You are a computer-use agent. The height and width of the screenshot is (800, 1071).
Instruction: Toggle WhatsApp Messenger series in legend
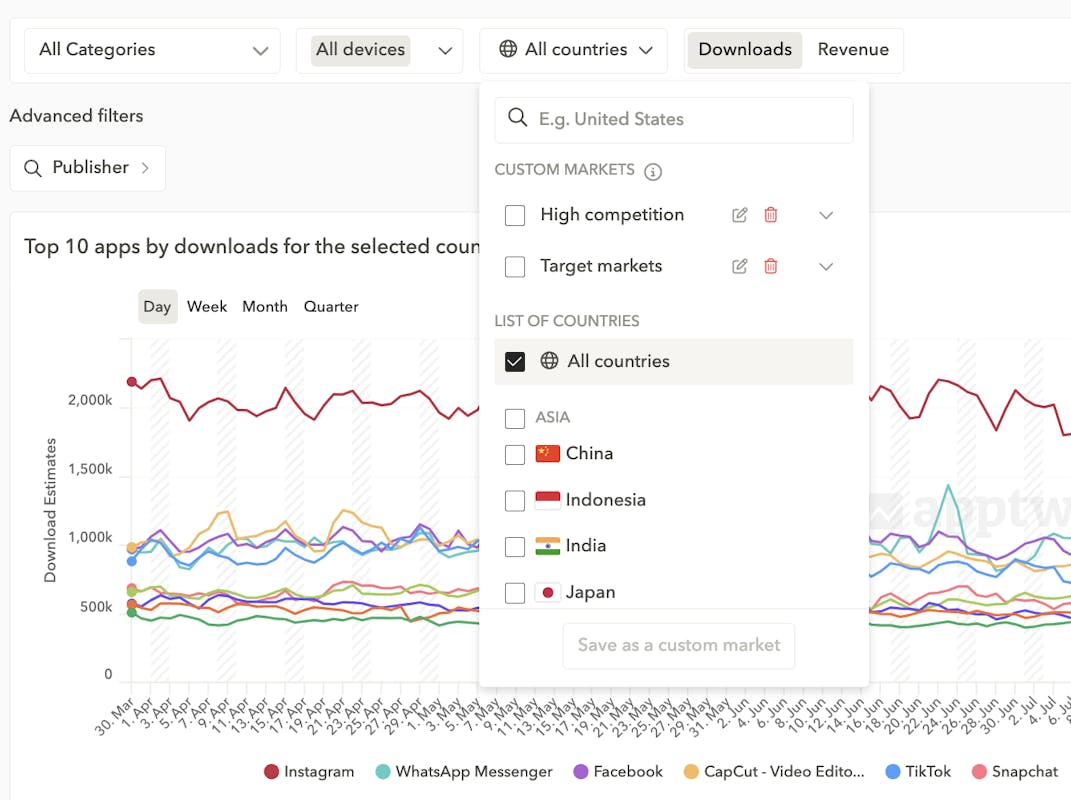[x=464, y=772]
